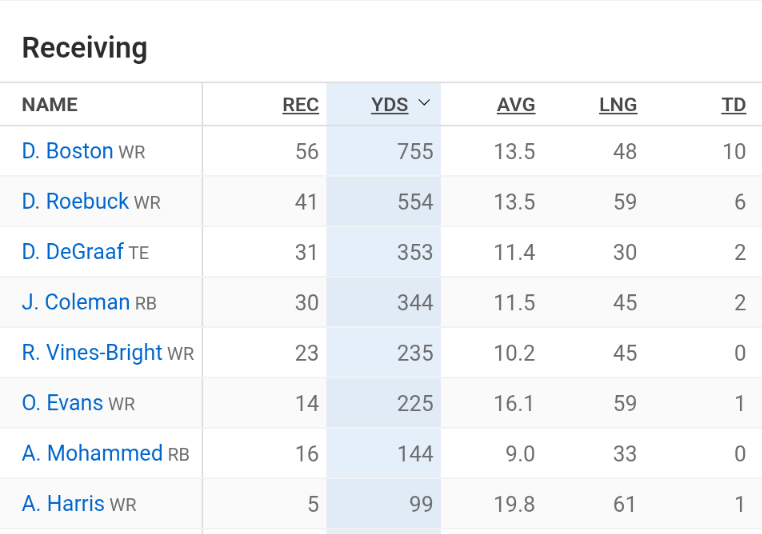Select J. Coleman player link

tap(76, 302)
